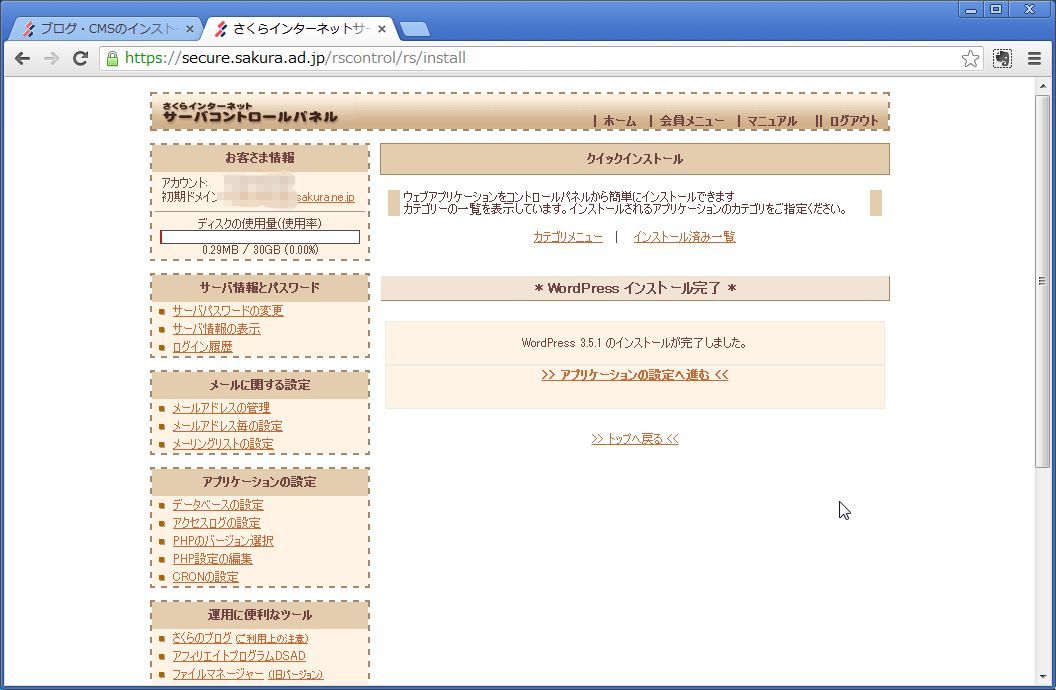Open ファイルマネージャー link
Screen dimensions: 1056x690
point(218,674)
